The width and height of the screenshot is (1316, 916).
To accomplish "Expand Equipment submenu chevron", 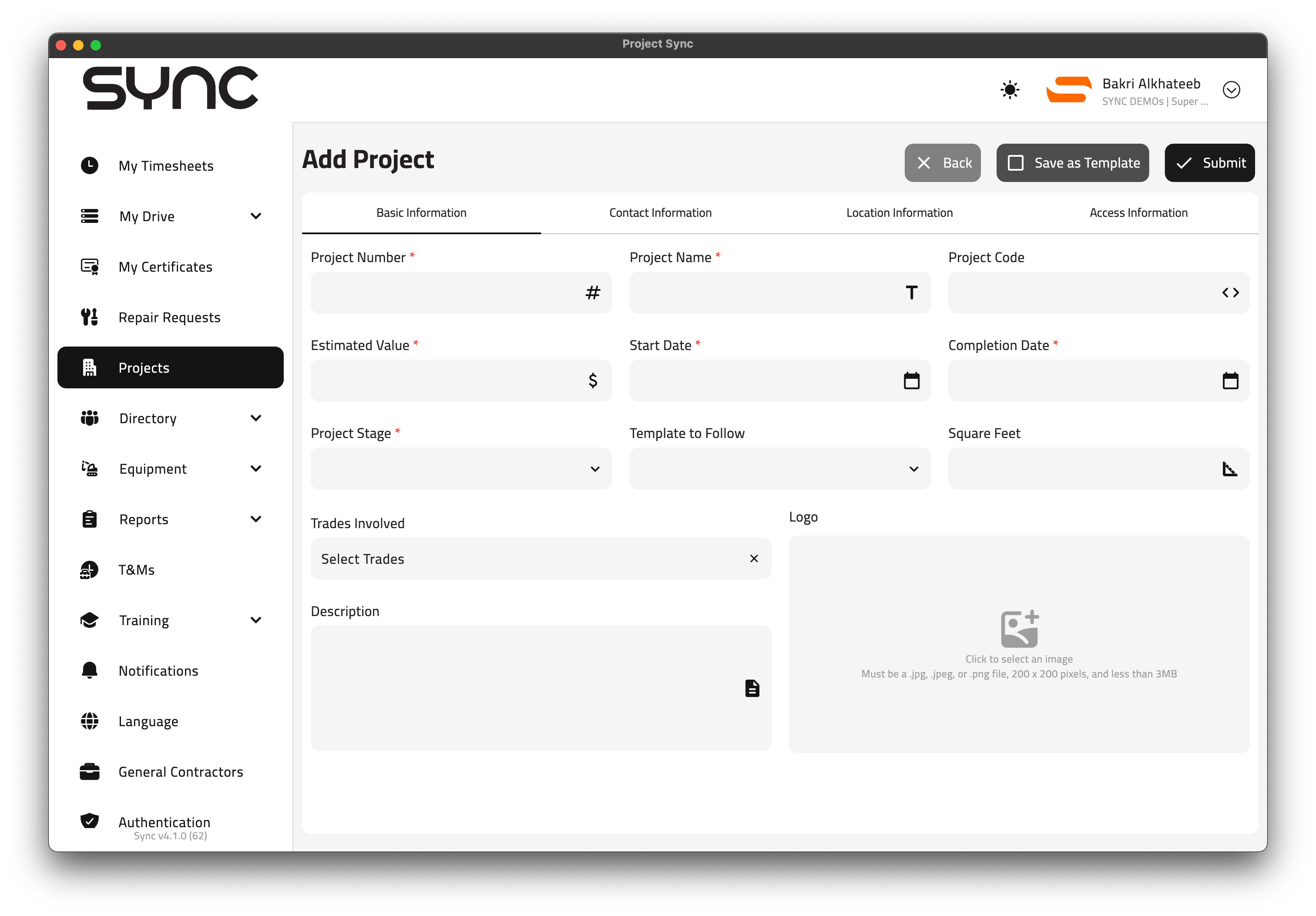I will tap(255, 468).
